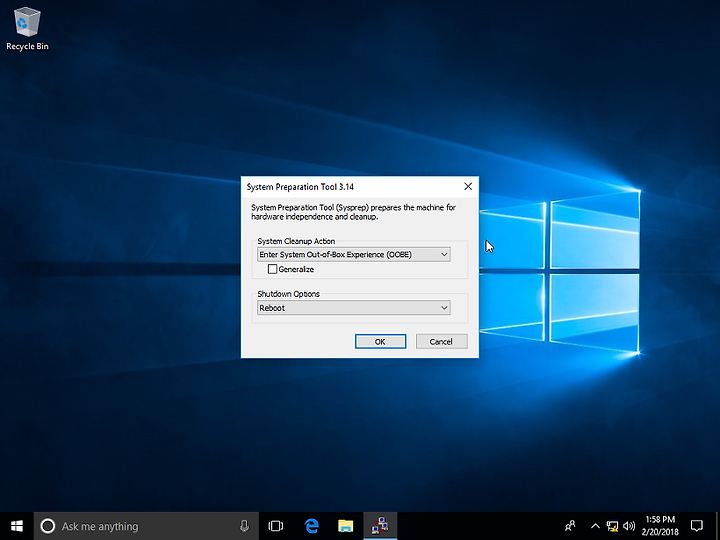Close the System Preparation Tool window
The image size is (720, 540).
[468, 186]
